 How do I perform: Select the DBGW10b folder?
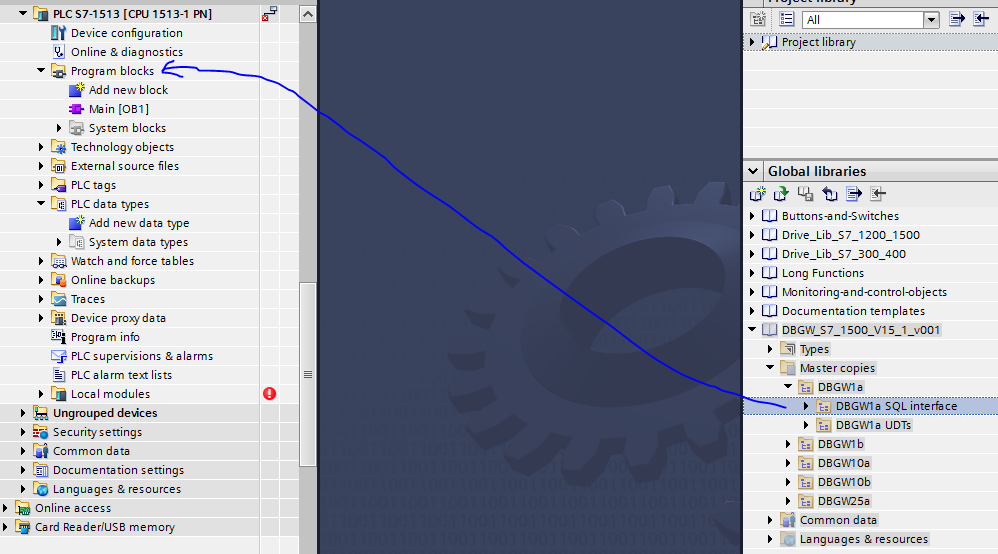(x=844, y=482)
